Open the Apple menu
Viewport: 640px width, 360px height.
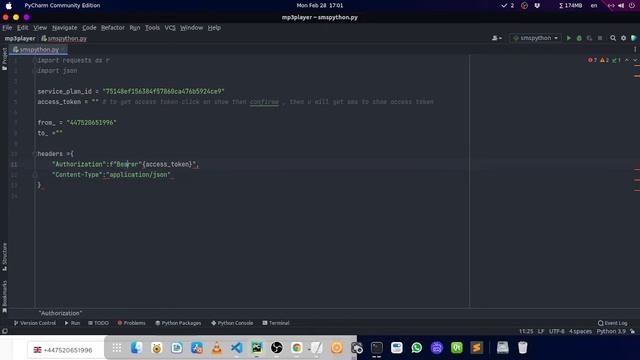point(9,6)
